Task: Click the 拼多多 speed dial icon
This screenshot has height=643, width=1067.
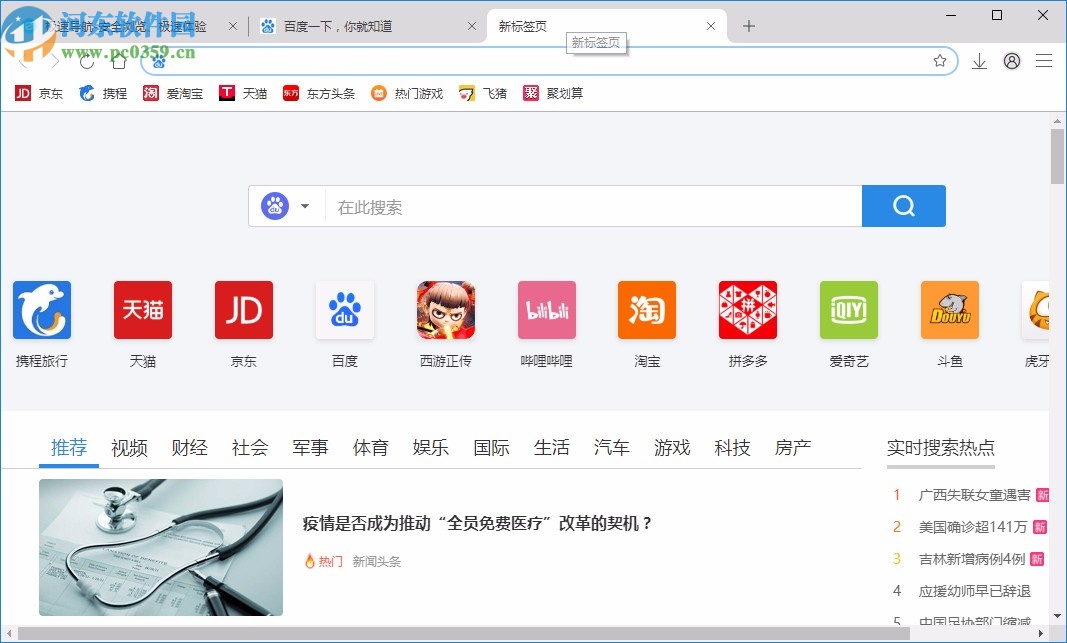Action: (747, 310)
